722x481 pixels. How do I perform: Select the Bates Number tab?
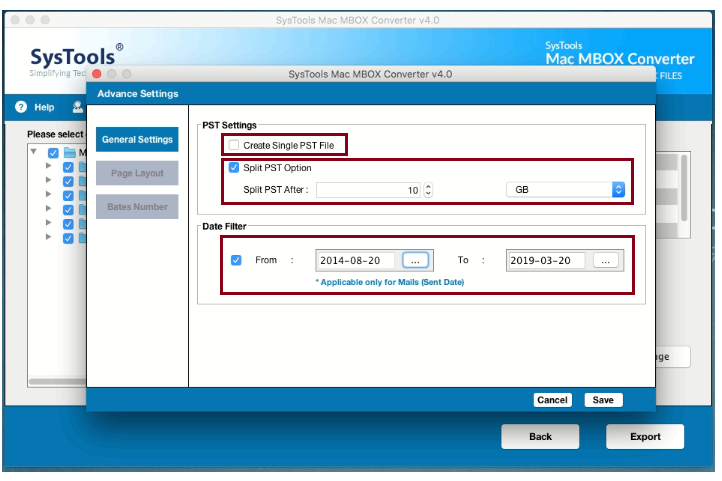tap(137, 207)
